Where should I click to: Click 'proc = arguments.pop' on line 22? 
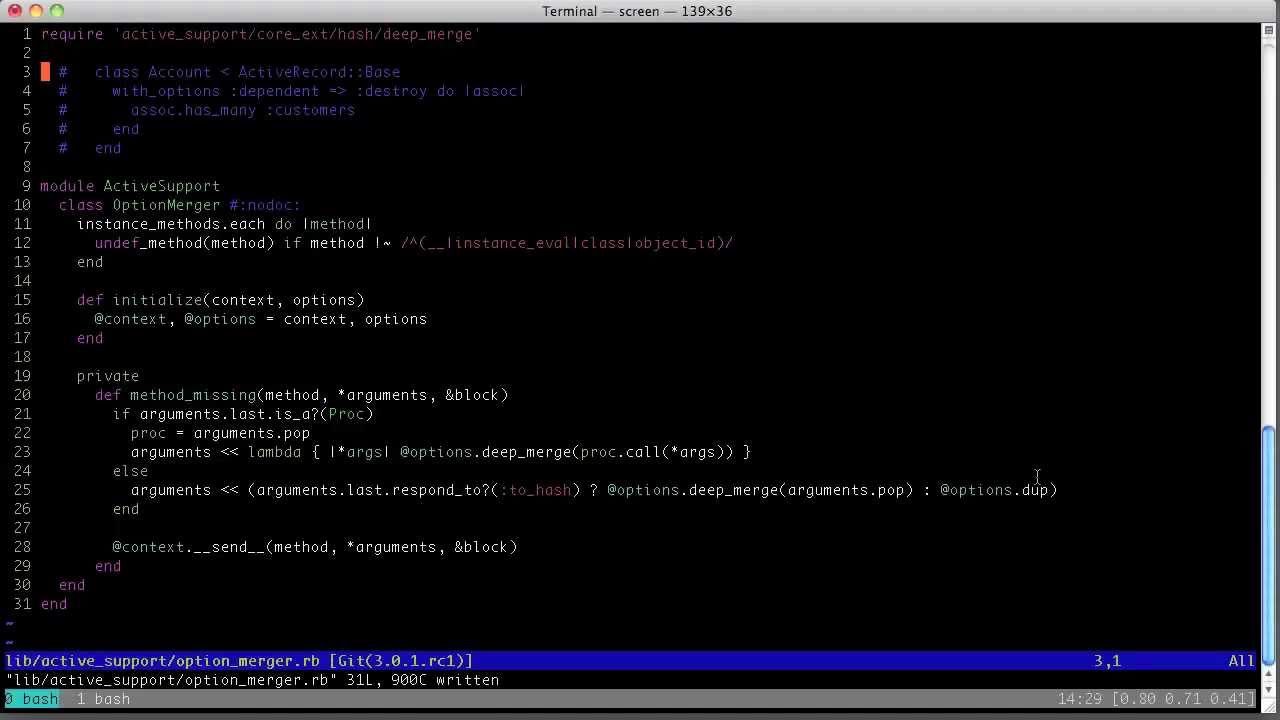pyautogui.click(x=221, y=433)
